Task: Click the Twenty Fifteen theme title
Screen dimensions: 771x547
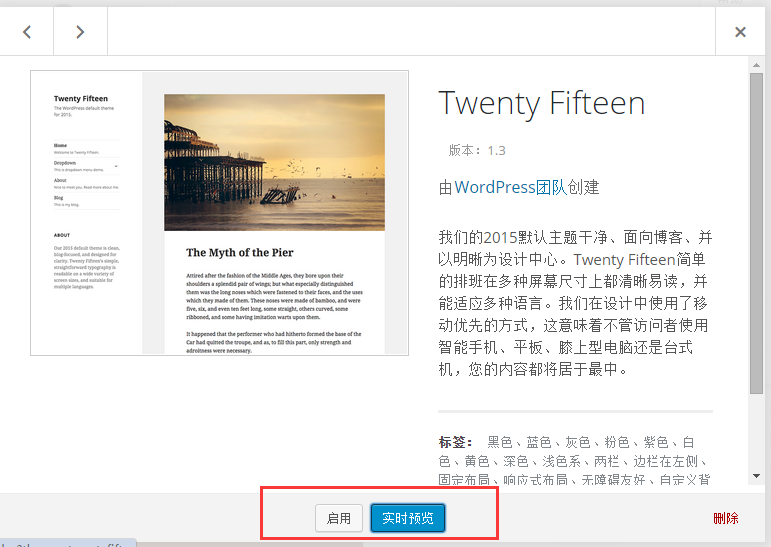Action: pos(541,104)
